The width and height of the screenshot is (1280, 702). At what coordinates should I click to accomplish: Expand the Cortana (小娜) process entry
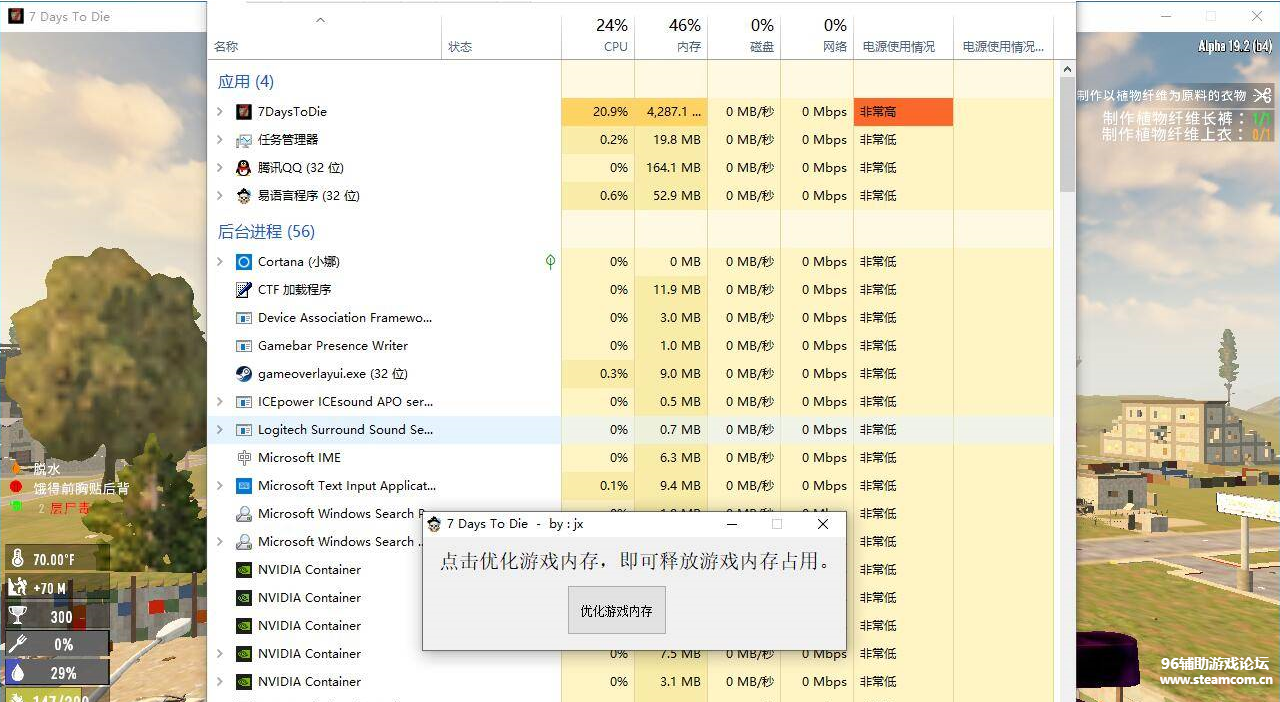[x=220, y=262]
